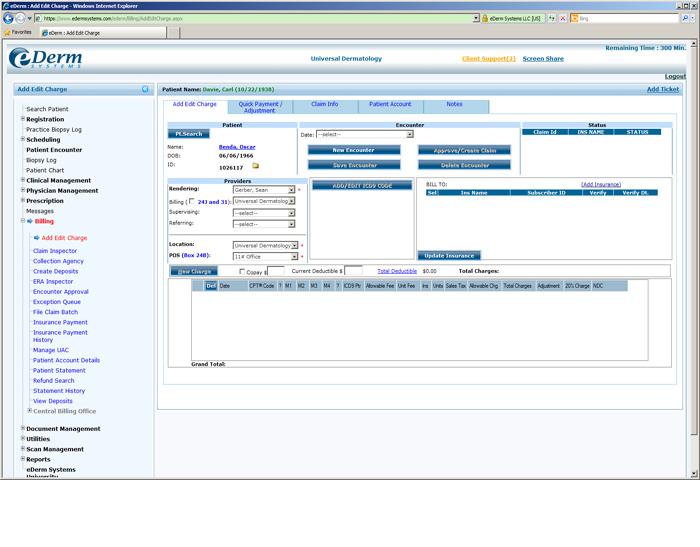Click in the Copay amount field
Viewport: 700px width, 547px height.
tap(276, 271)
